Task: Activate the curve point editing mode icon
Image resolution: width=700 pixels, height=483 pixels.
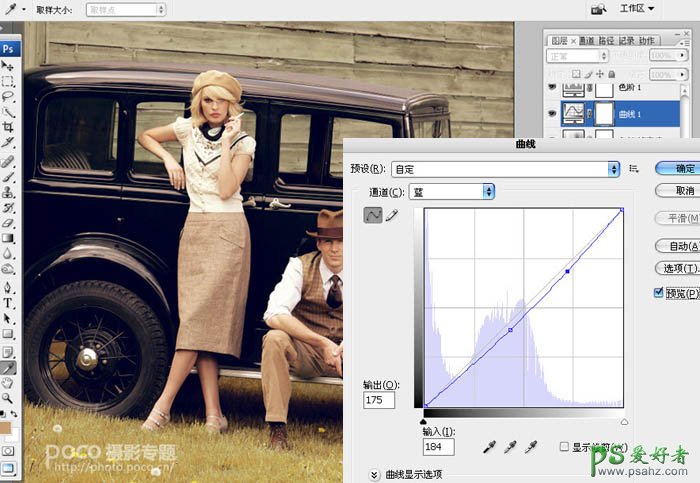Action: pos(372,215)
